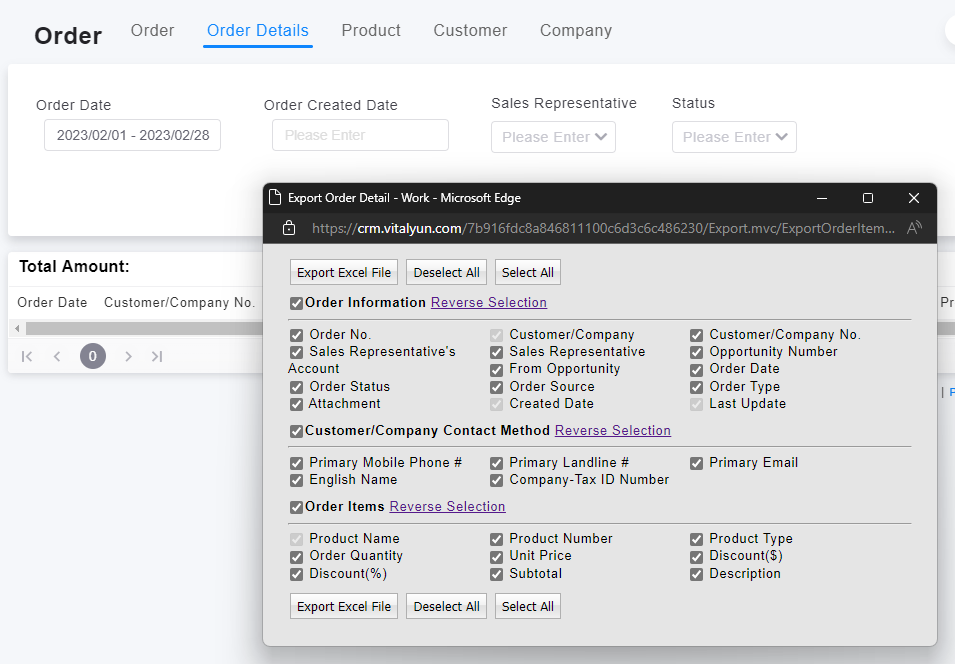Open the Company tab
This screenshot has height=664, width=955.
(x=576, y=30)
